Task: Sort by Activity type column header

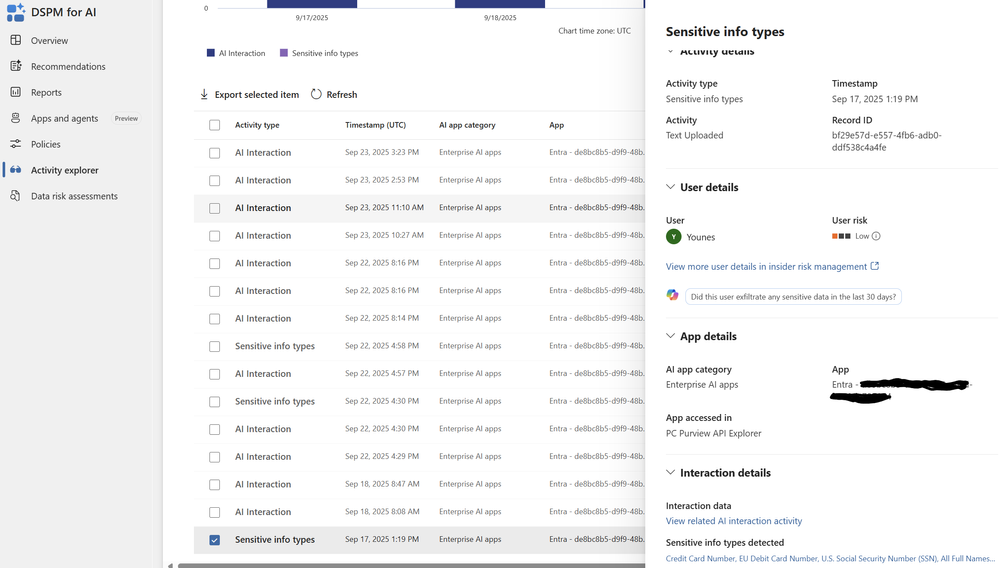Action: [257, 125]
